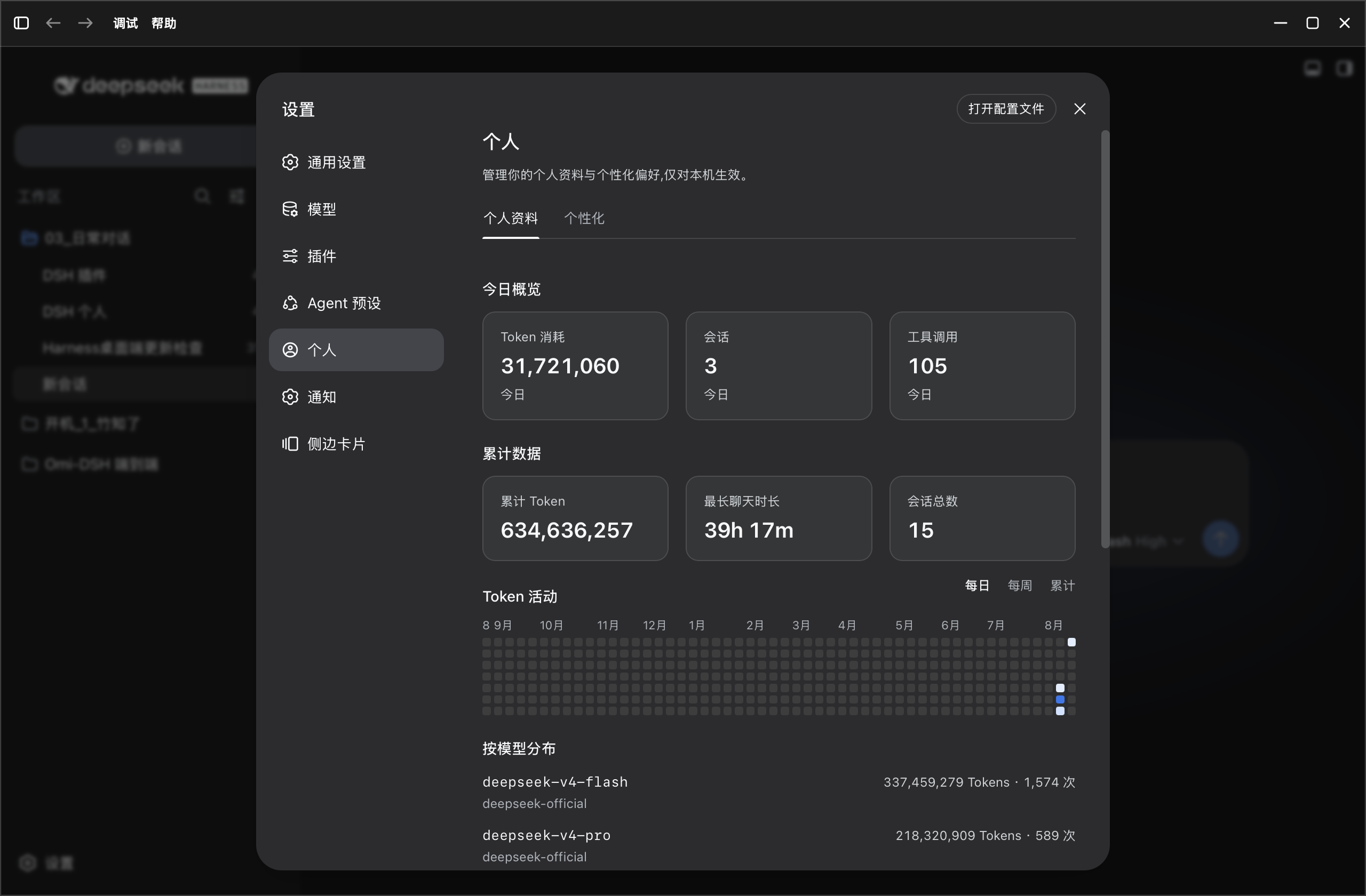Click the 累计 Token card

(575, 518)
